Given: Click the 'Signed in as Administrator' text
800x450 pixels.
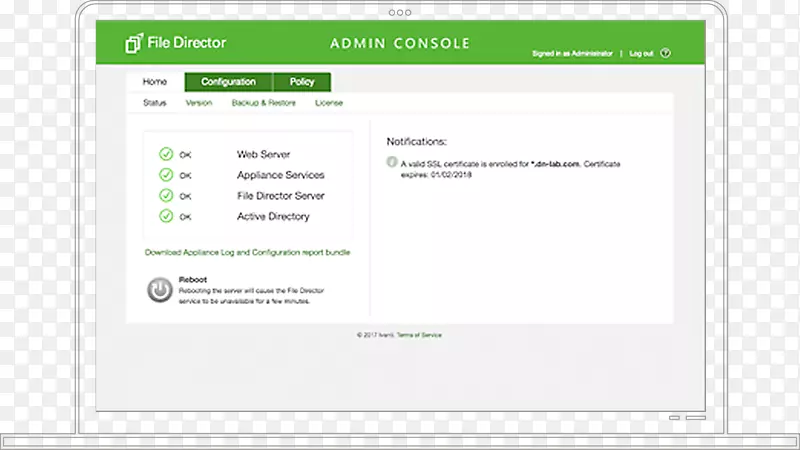Looking at the screenshot, I should 572,54.
